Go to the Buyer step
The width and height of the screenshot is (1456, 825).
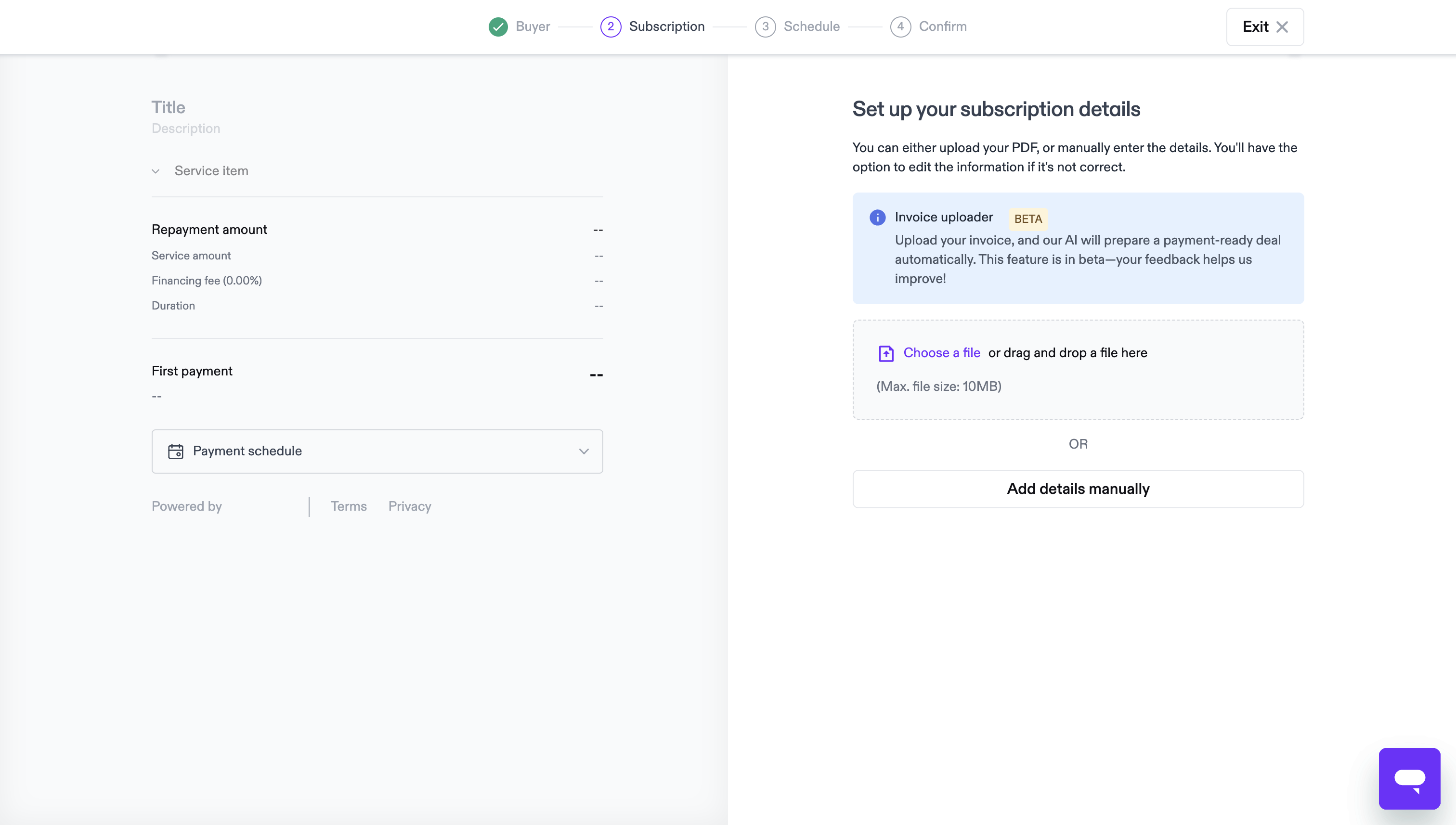click(533, 26)
